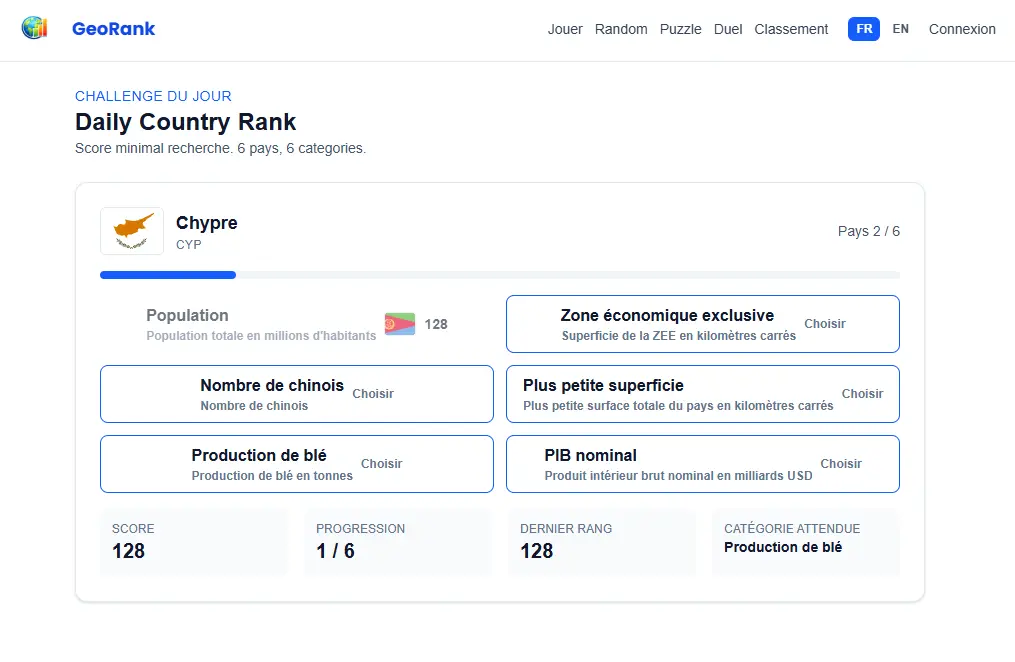This screenshot has height=662, width=1015.
Task: View the Classement leaderboard
Action: coord(791,29)
